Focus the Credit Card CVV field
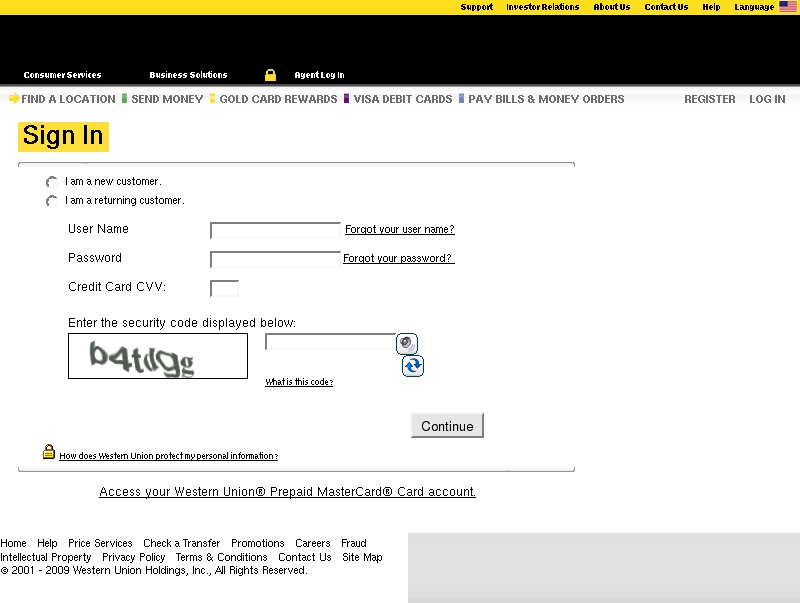 click(x=224, y=288)
